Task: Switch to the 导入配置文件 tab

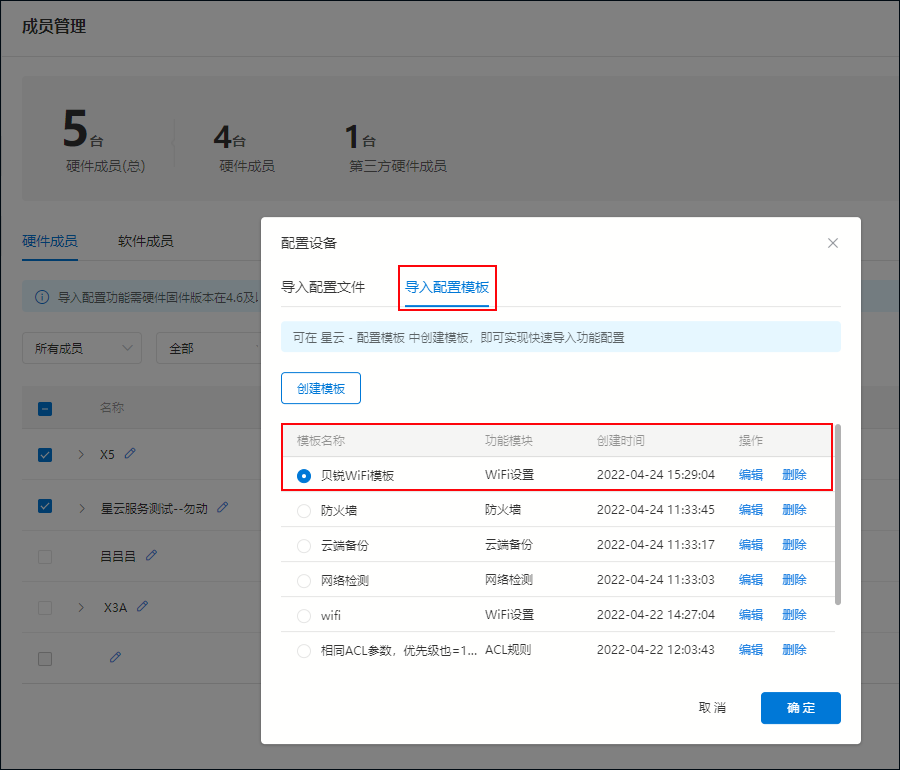Action: tap(323, 287)
